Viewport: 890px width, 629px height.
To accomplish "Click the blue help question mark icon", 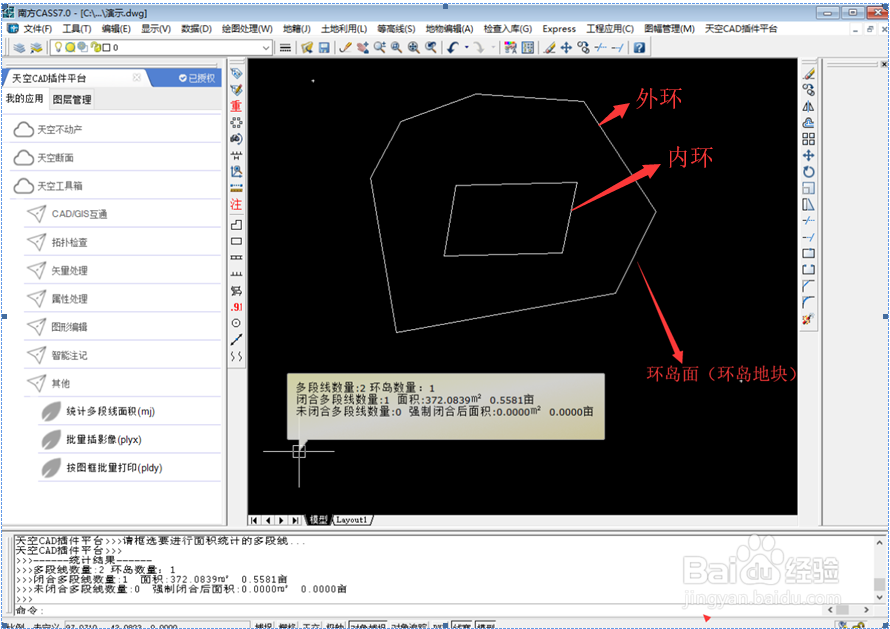I will [x=639, y=48].
